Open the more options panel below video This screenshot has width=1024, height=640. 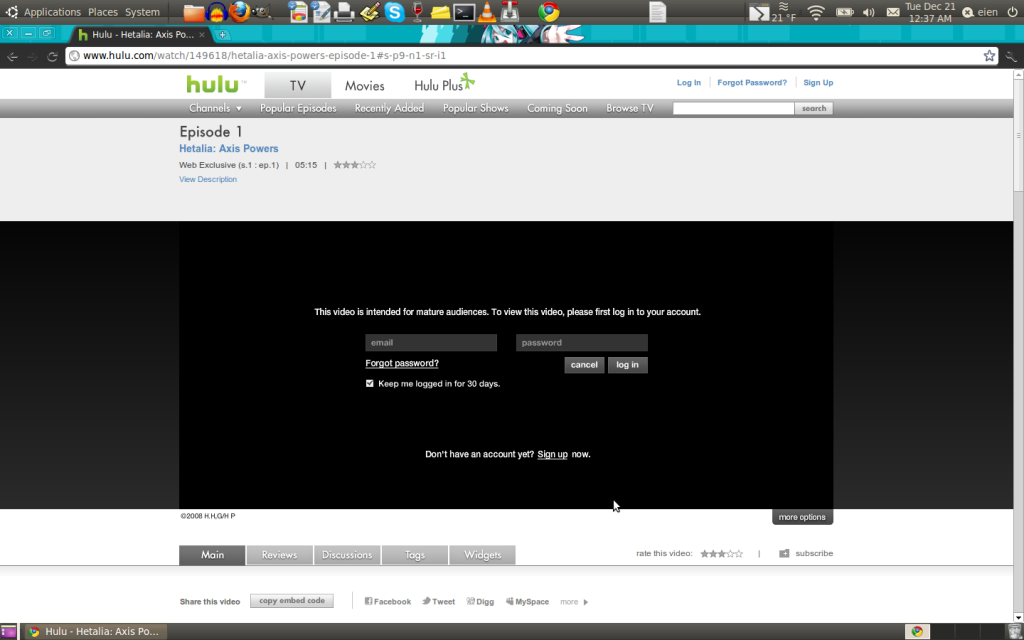[802, 517]
